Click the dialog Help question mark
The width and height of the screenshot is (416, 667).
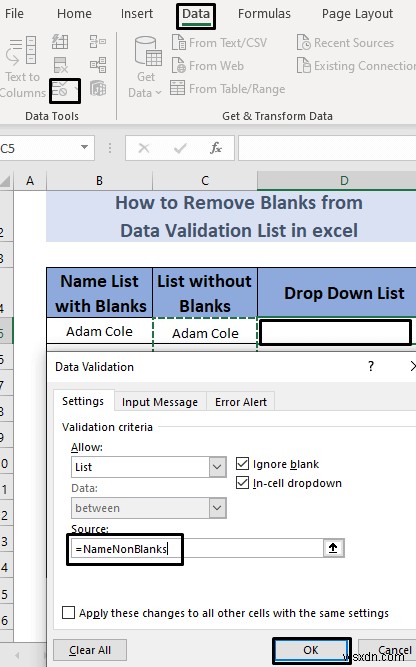[371, 366]
